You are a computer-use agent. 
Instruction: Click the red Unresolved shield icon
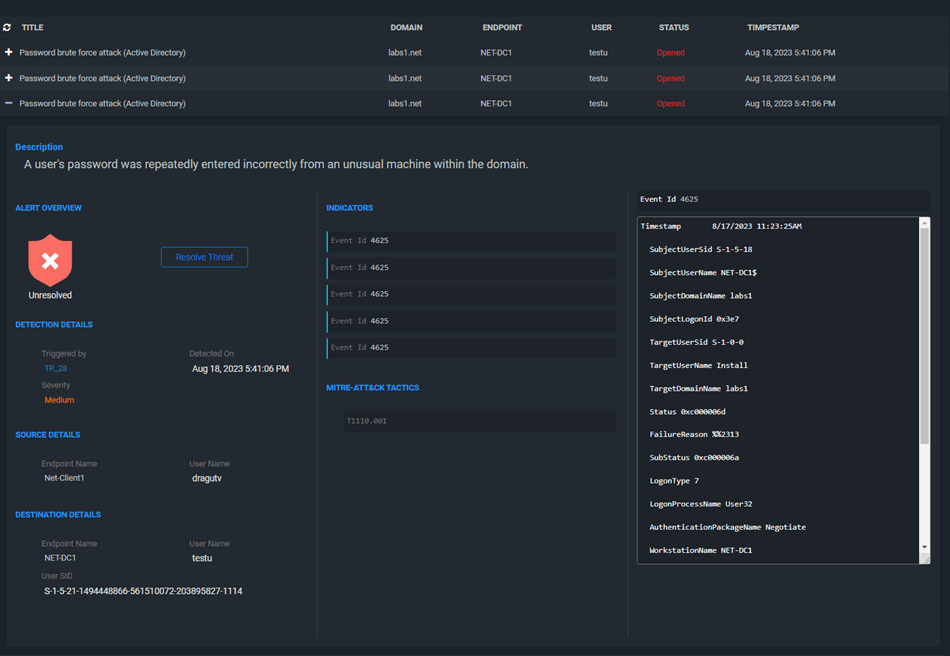(50, 260)
